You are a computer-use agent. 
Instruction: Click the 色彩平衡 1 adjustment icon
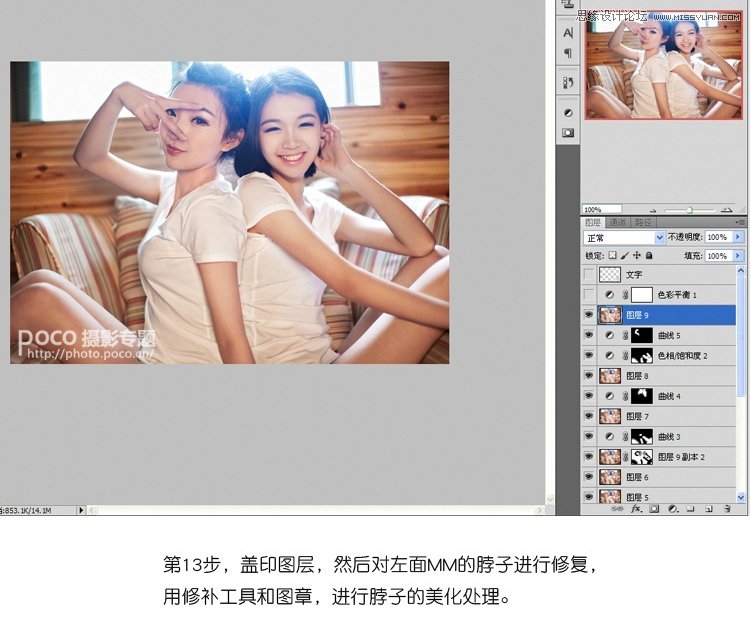609,295
